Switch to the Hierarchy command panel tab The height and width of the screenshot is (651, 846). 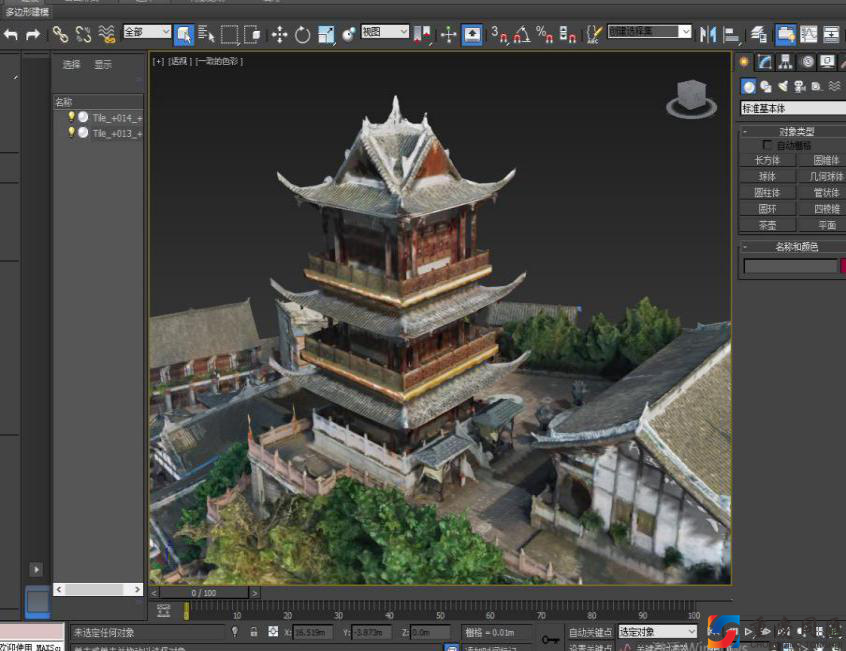pyautogui.click(x=786, y=62)
